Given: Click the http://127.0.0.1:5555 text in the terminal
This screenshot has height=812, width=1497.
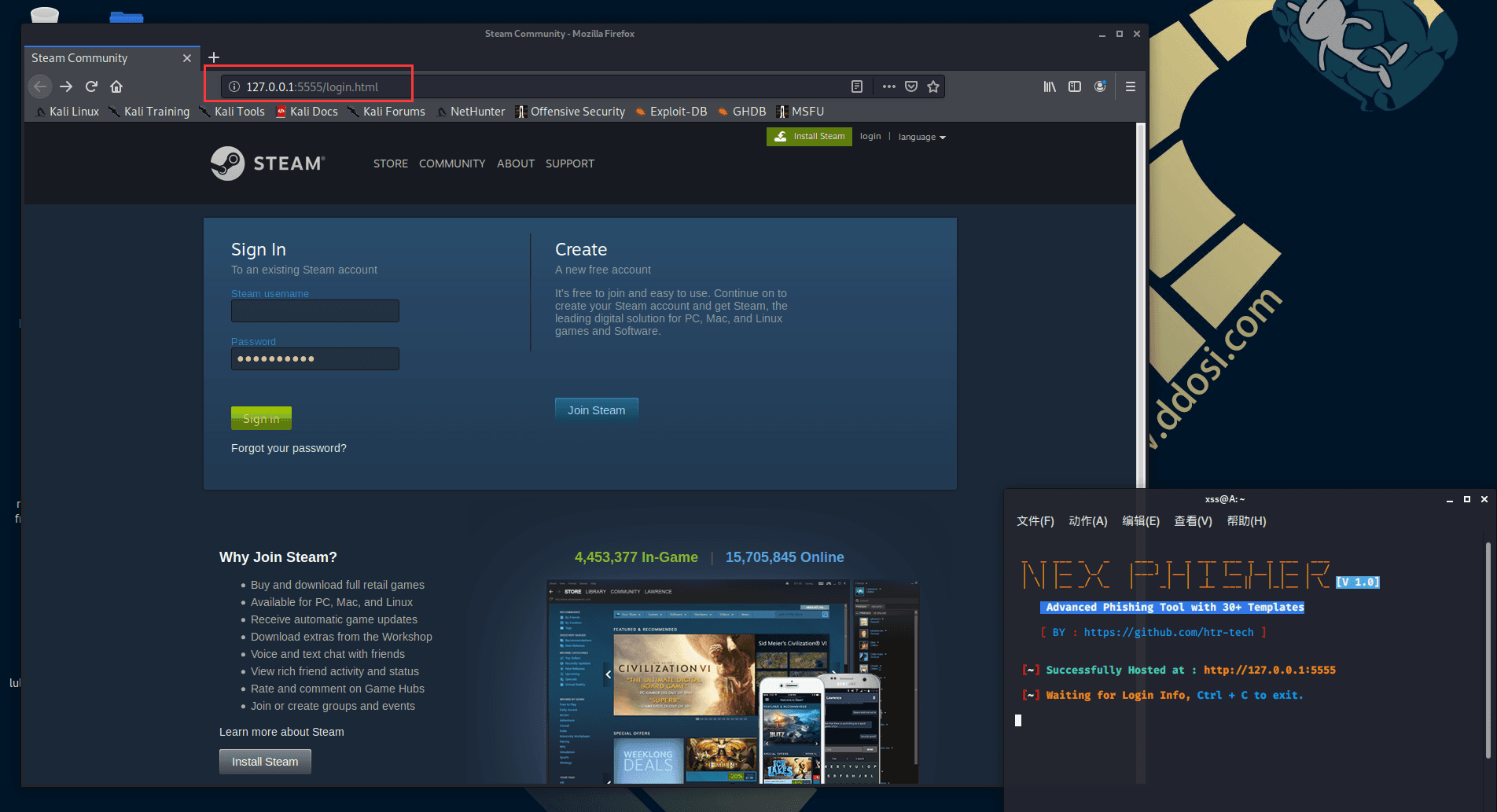Looking at the screenshot, I should click(x=1269, y=670).
